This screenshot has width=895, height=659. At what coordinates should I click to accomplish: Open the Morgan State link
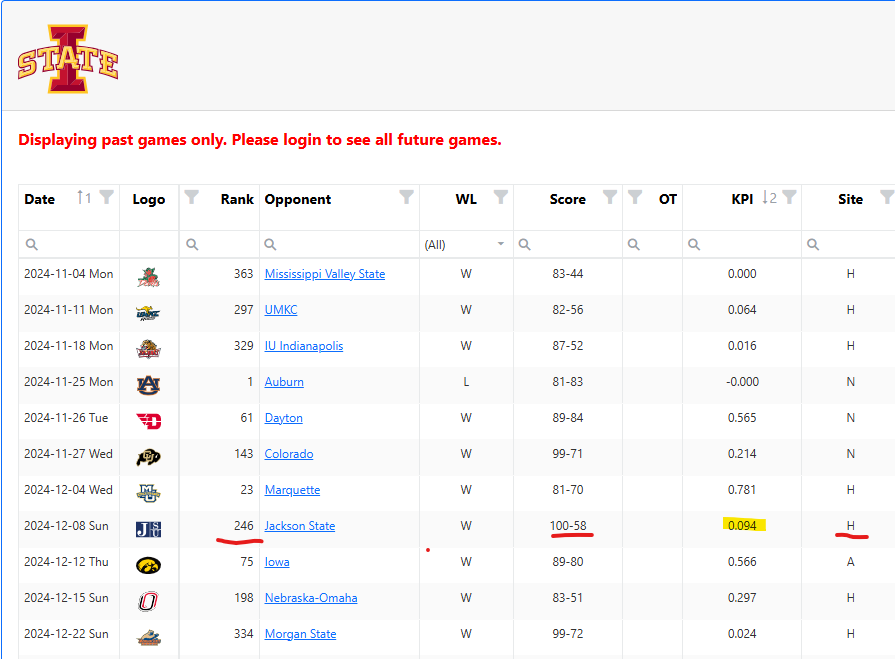pyautogui.click(x=300, y=633)
